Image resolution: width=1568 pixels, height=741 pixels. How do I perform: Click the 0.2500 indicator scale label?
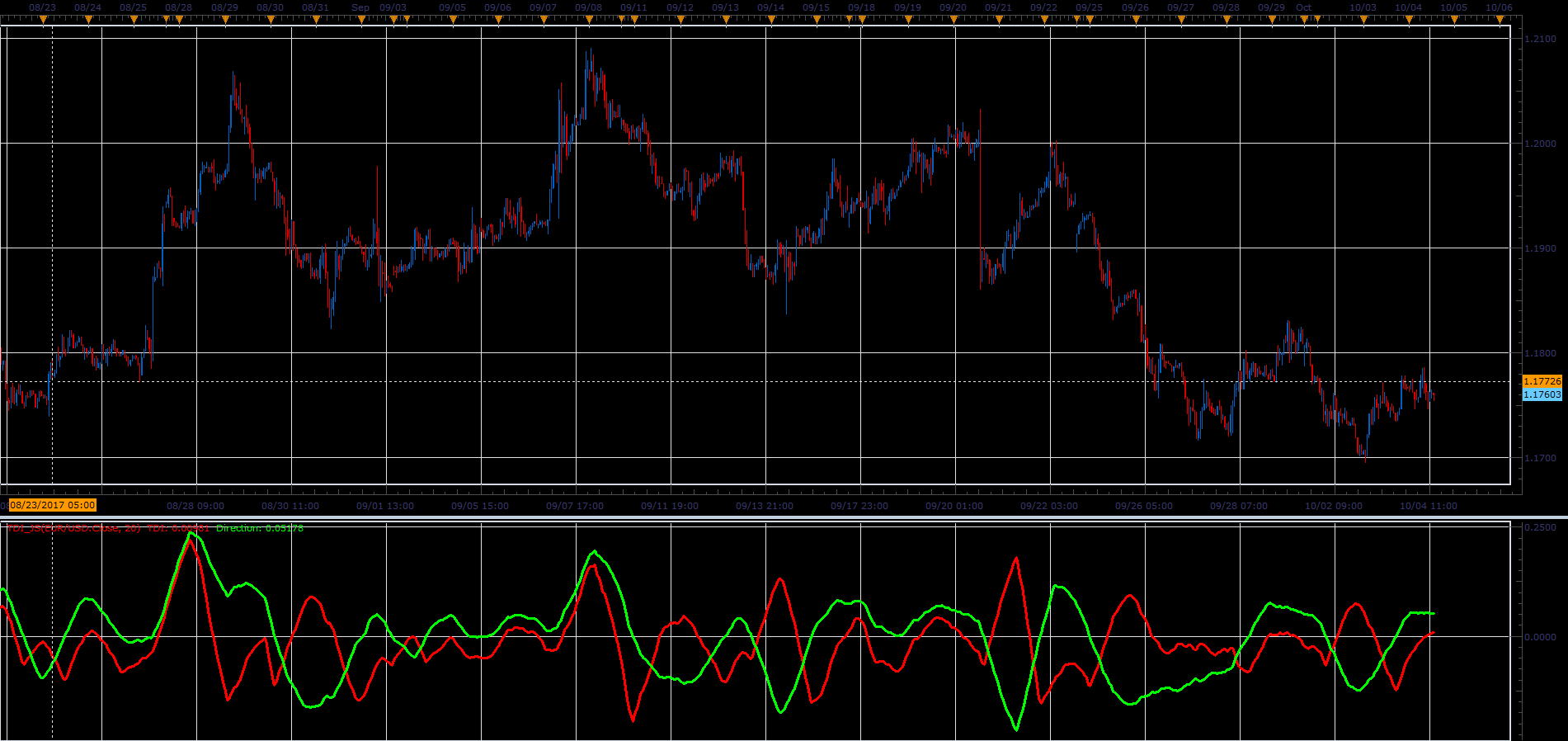click(x=1541, y=527)
